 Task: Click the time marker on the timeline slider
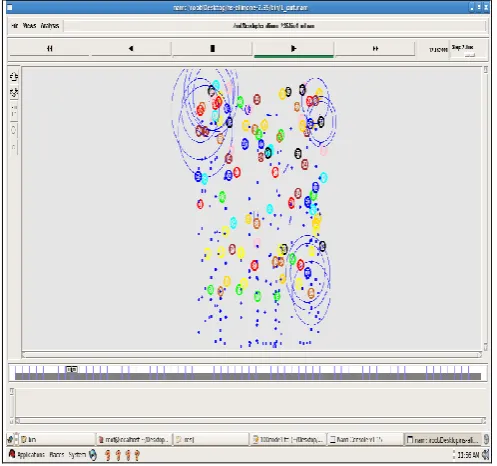[72, 369]
